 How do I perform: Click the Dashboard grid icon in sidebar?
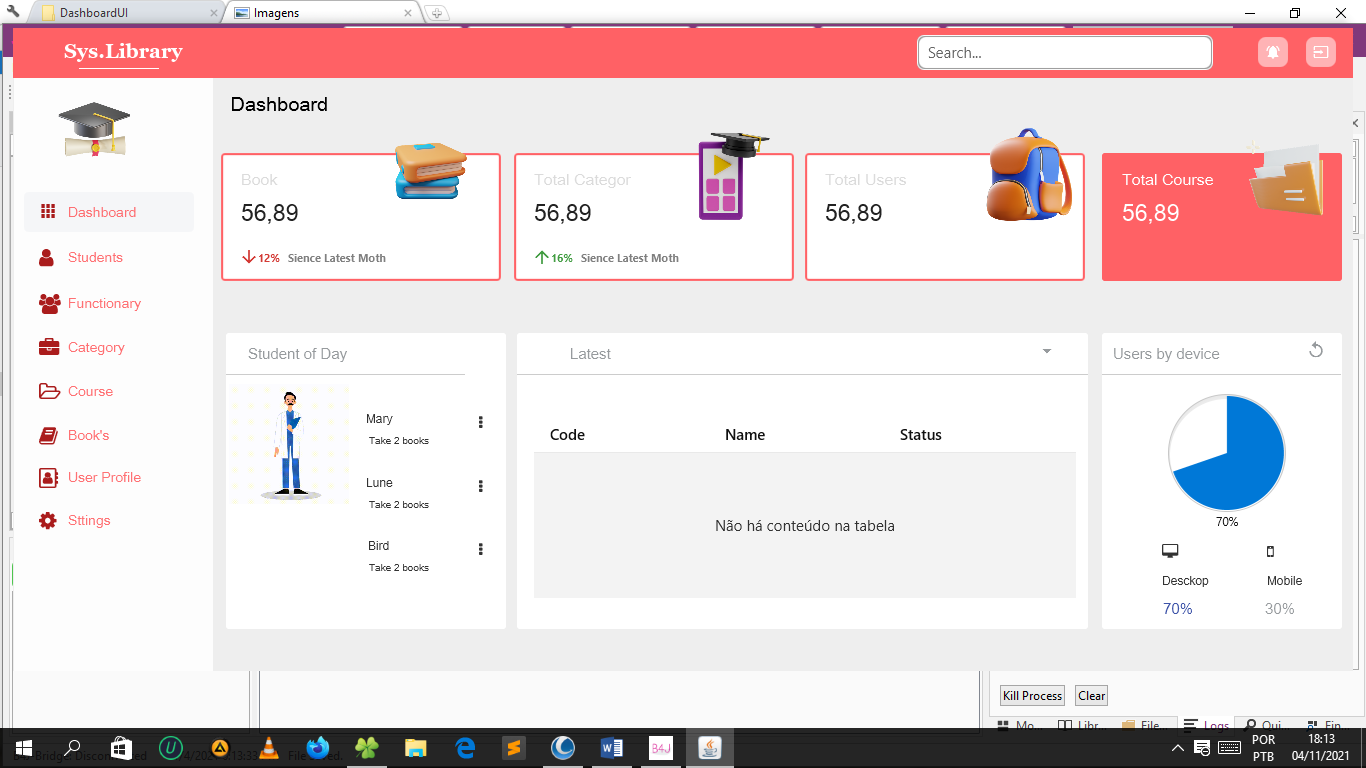[47, 211]
